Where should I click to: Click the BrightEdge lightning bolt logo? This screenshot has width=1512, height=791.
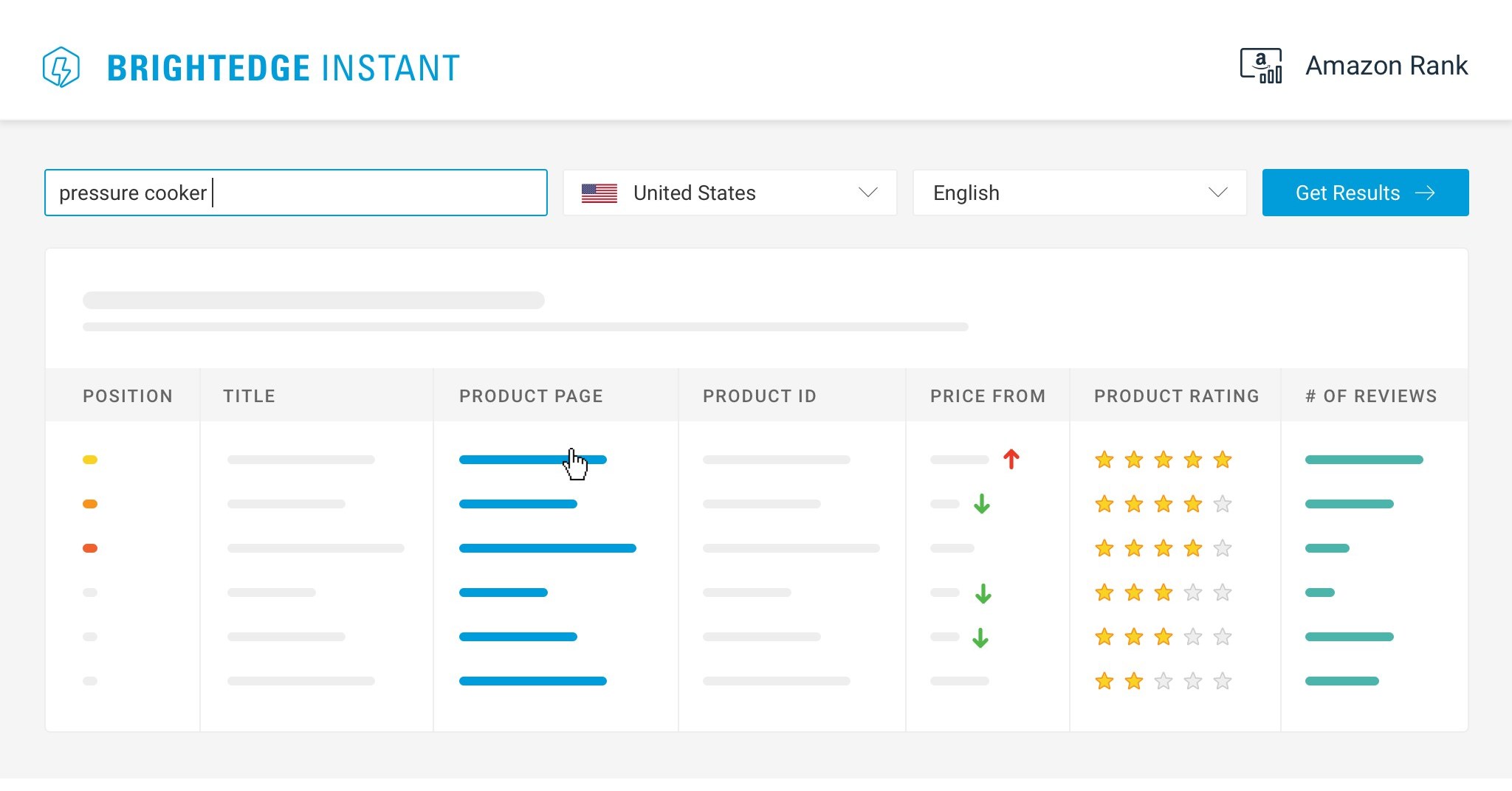(x=62, y=68)
